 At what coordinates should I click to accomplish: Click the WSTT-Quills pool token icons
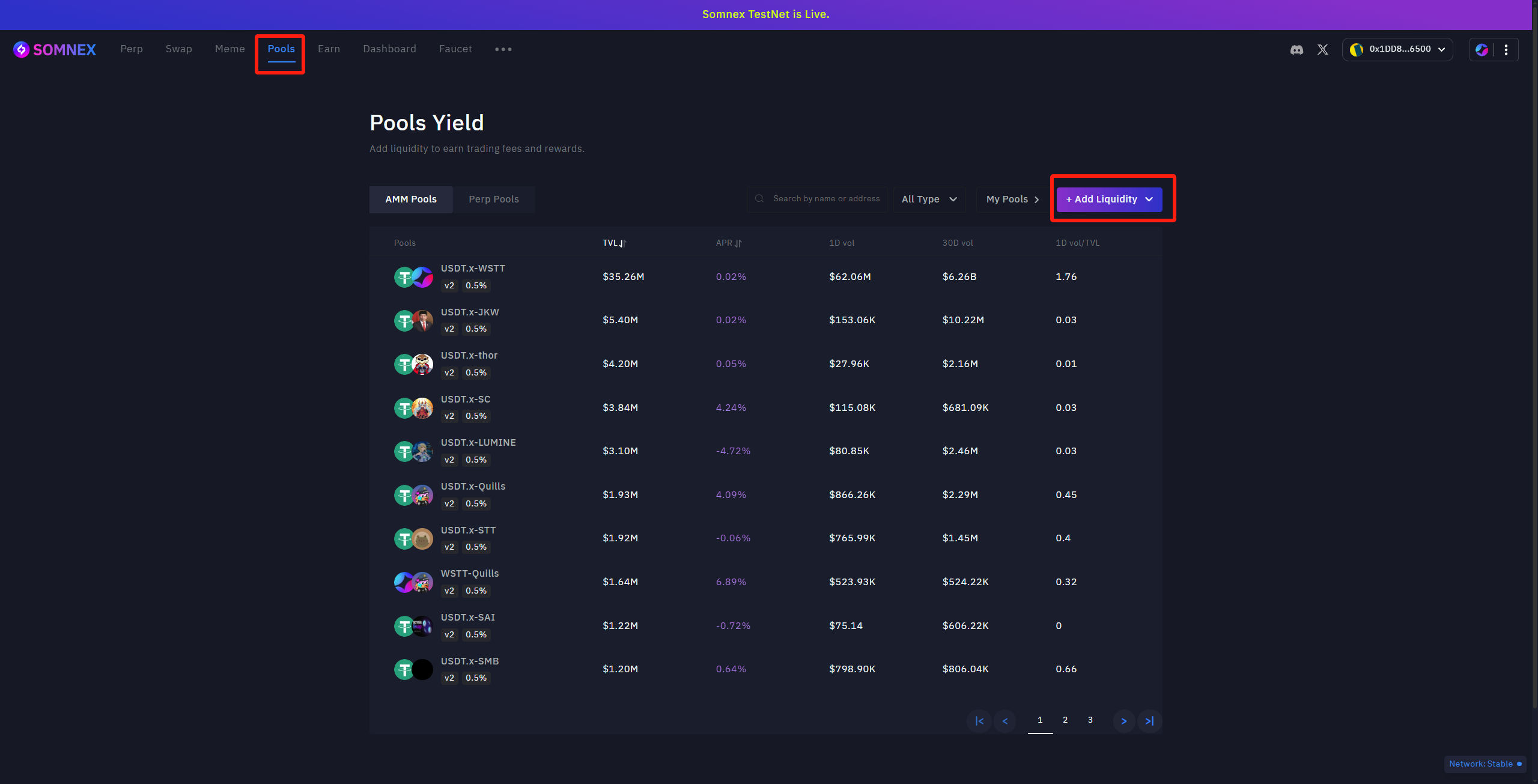pos(413,582)
